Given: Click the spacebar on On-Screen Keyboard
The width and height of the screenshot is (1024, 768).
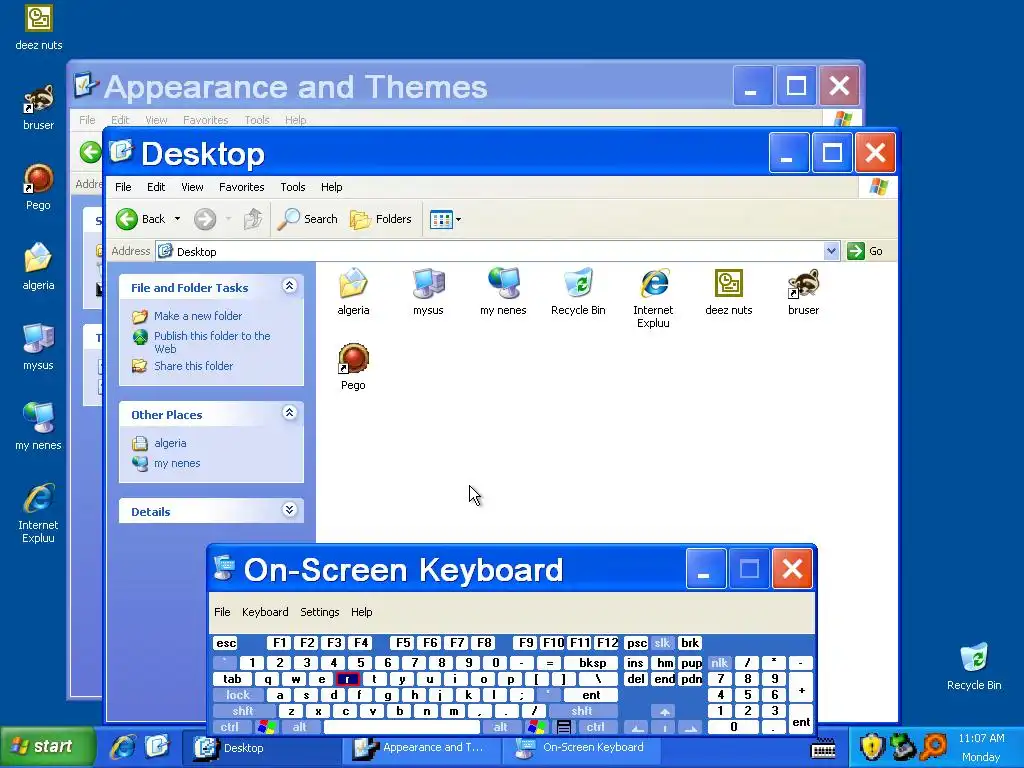Looking at the screenshot, I should [x=402, y=727].
